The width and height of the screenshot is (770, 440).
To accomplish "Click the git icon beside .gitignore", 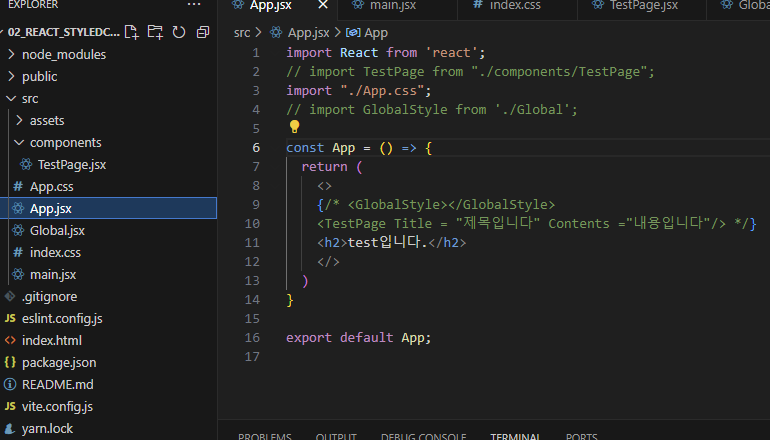I will [x=10, y=296].
